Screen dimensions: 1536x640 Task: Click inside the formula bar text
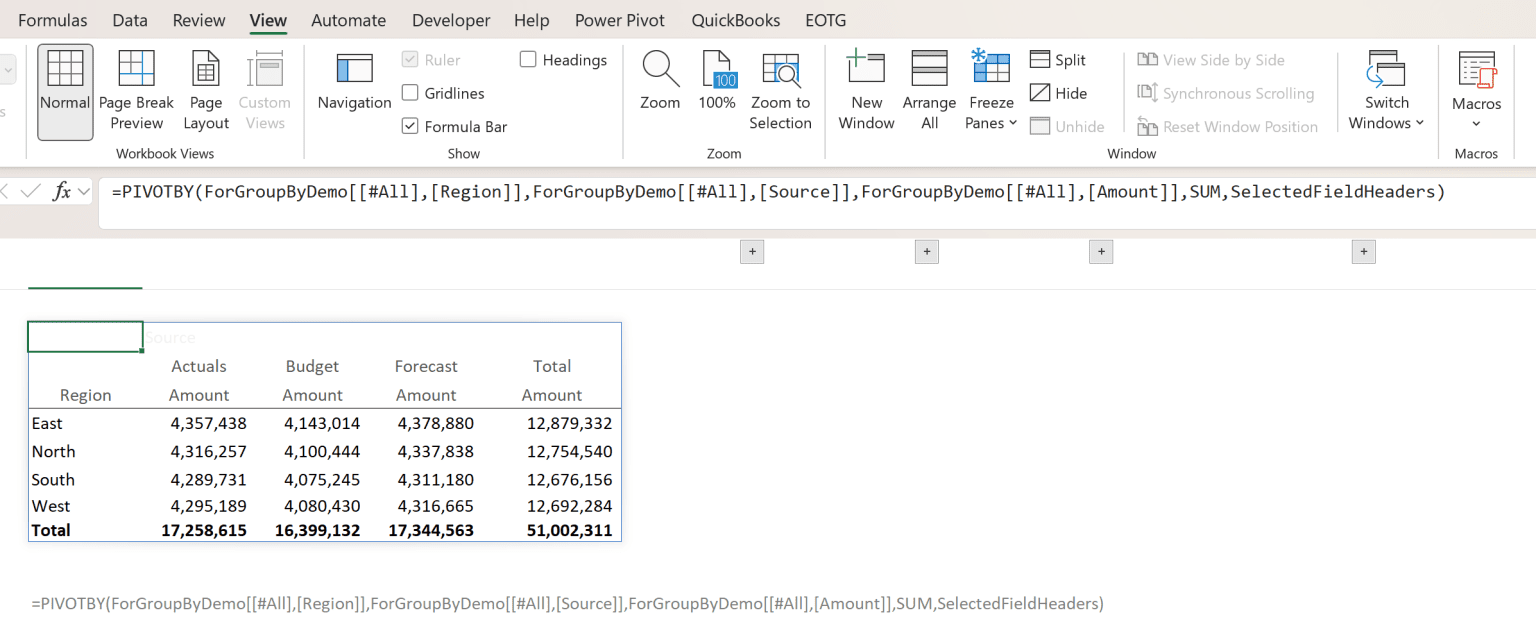pyautogui.click(x=778, y=191)
